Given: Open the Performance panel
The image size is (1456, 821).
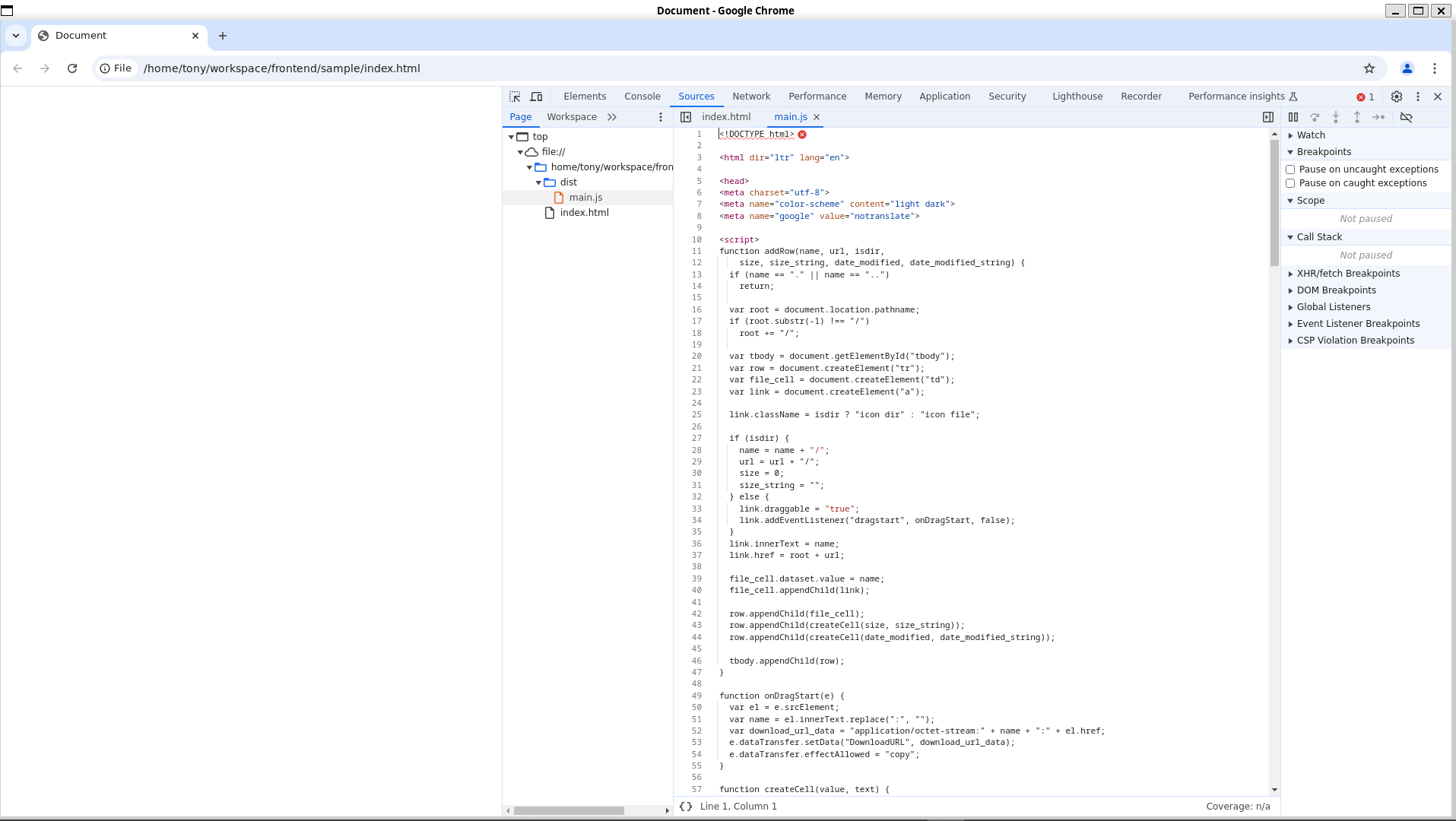Looking at the screenshot, I should click(x=817, y=97).
